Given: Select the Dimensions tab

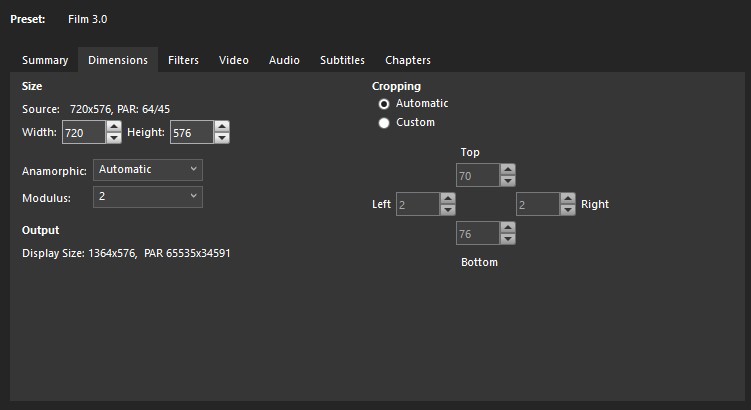Looking at the screenshot, I should point(118,60).
